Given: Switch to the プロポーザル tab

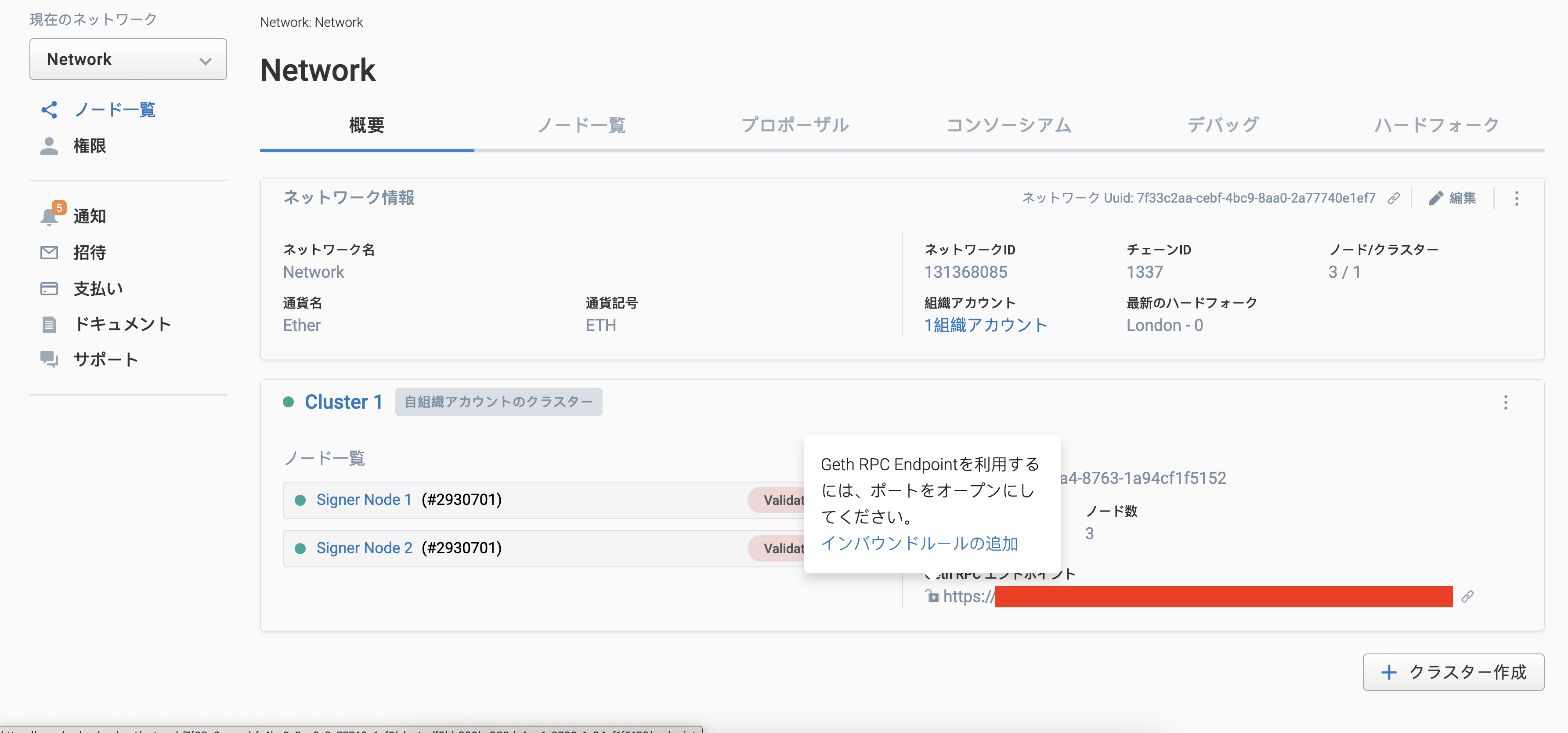Looking at the screenshot, I should 795,125.
